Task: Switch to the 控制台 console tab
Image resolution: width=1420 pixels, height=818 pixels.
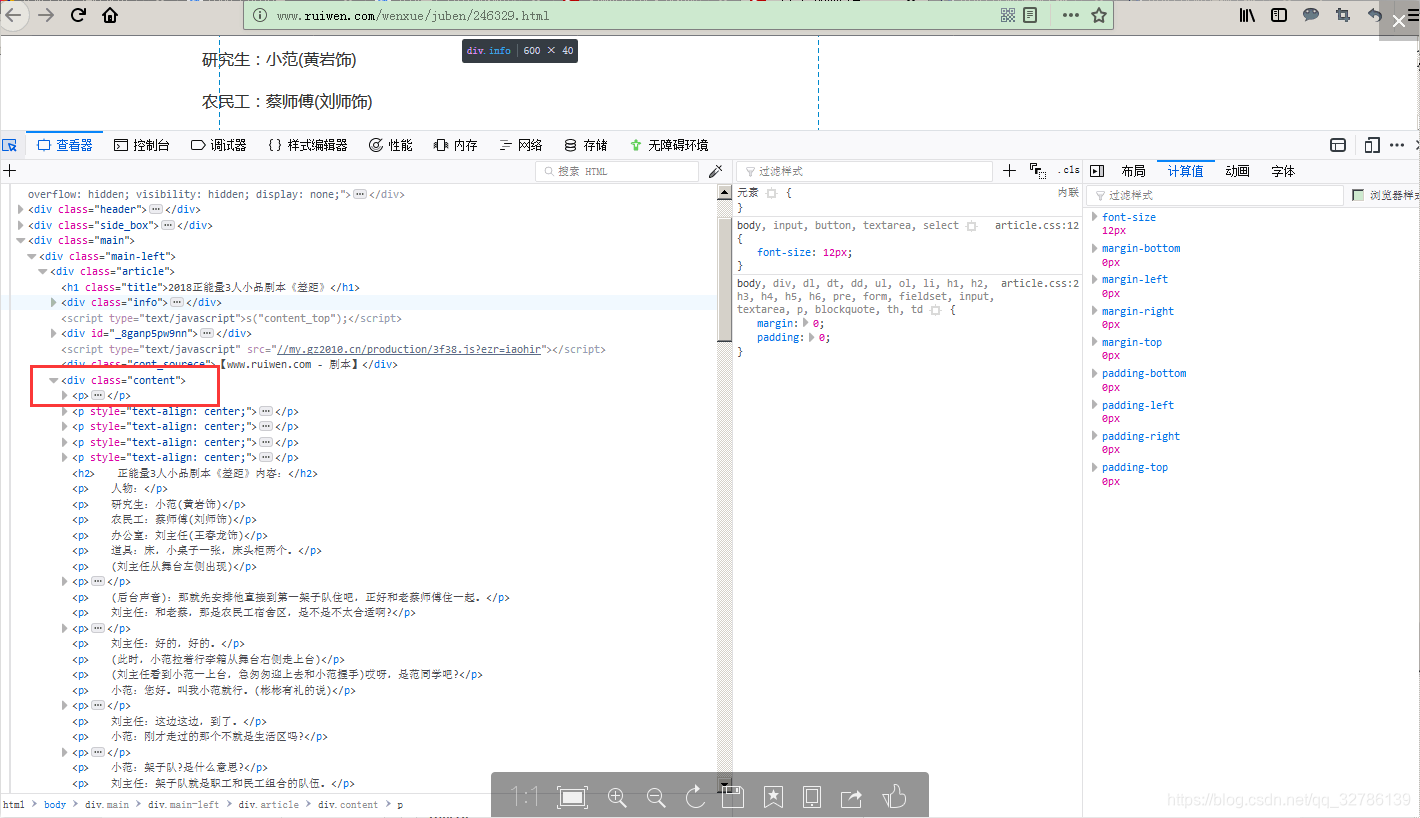Action: (x=141, y=145)
